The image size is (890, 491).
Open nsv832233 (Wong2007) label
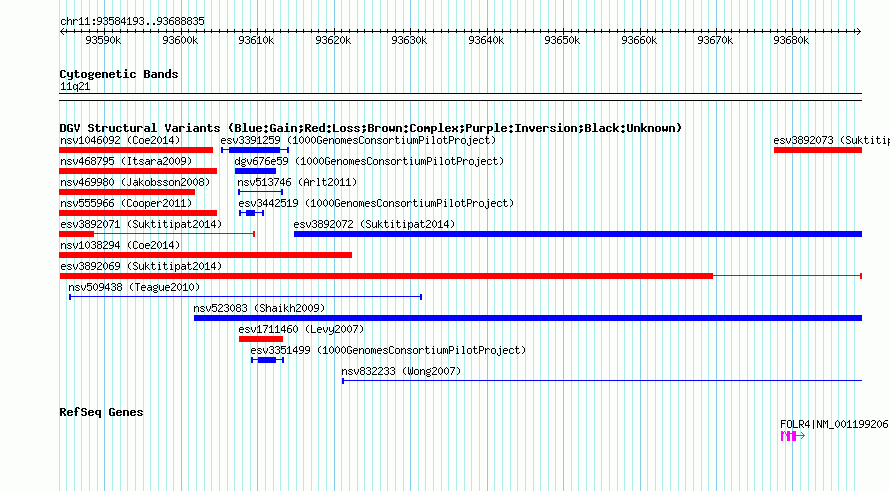click(401, 371)
